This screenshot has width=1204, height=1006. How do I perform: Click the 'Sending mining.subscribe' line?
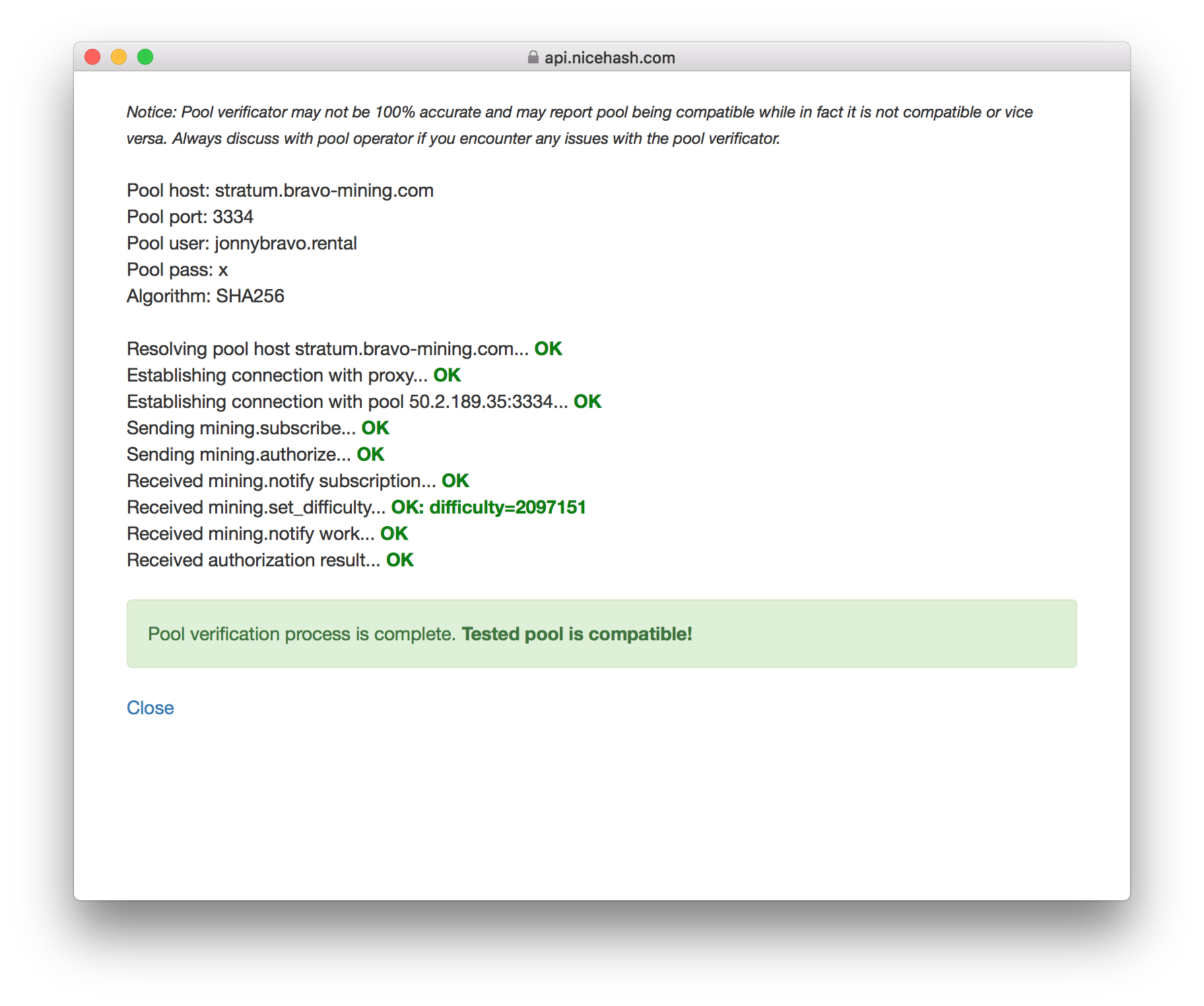[x=258, y=428]
